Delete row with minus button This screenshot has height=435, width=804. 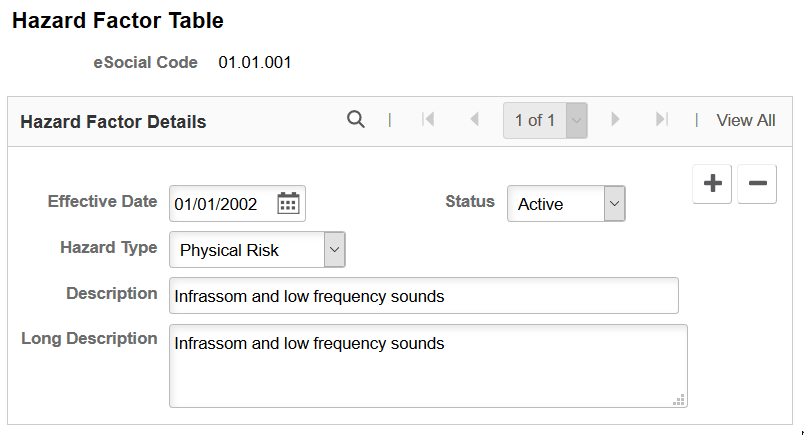click(757, 184)
